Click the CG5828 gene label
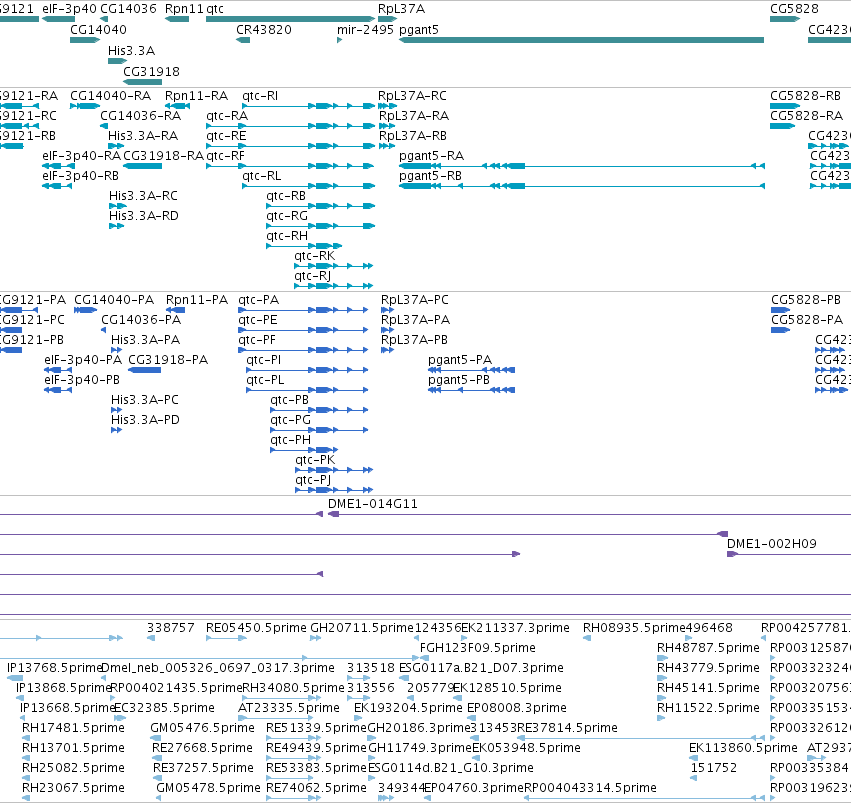Image resolution: width=851 pixels, height=803 pixels. tap(795, 9)
